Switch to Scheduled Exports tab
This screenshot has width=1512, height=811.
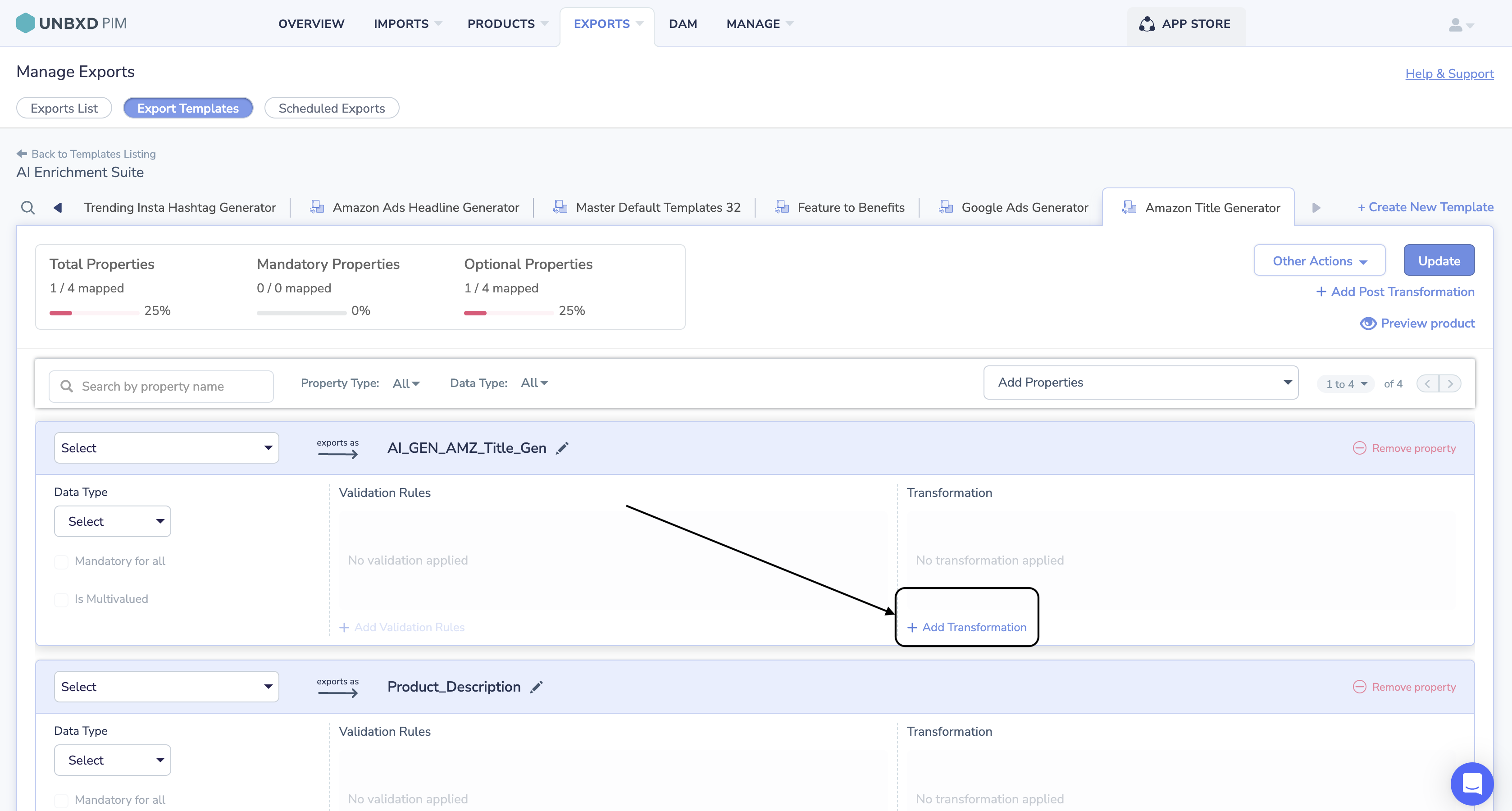click(x=332, y=108)
